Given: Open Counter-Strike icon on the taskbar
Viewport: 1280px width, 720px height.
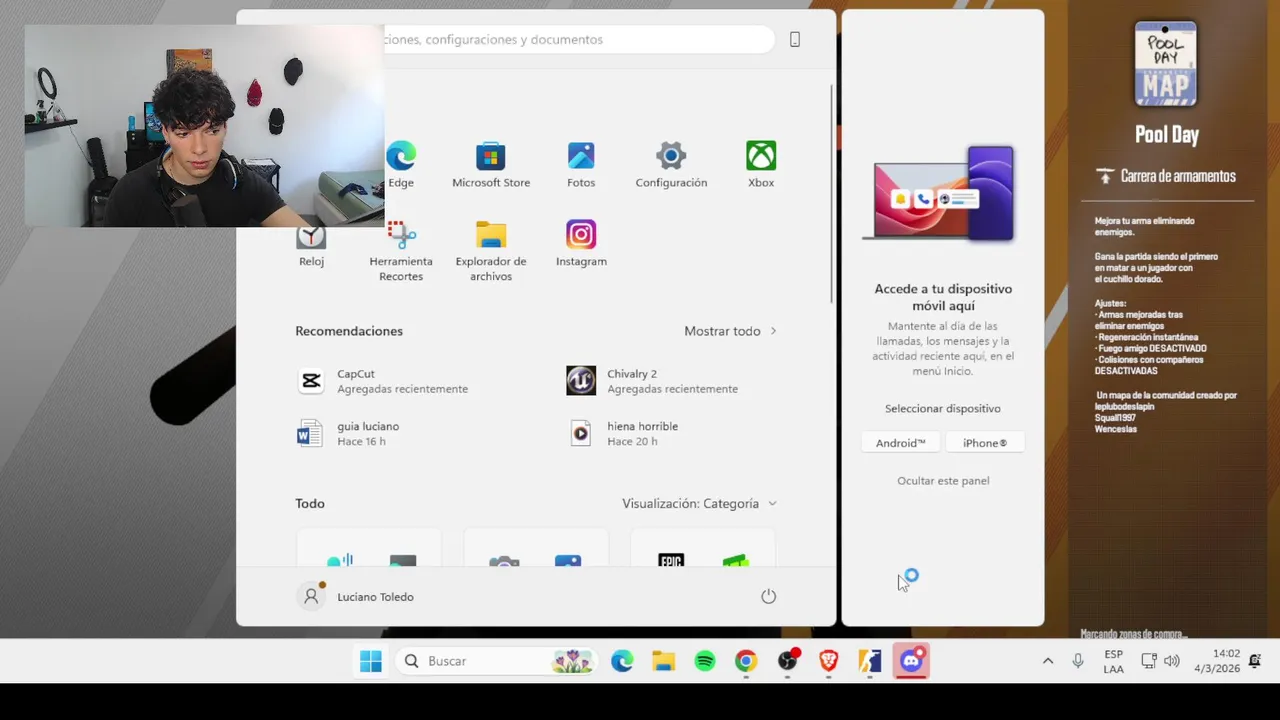Looking at the screenshot, I should click(x=870, y=661).
